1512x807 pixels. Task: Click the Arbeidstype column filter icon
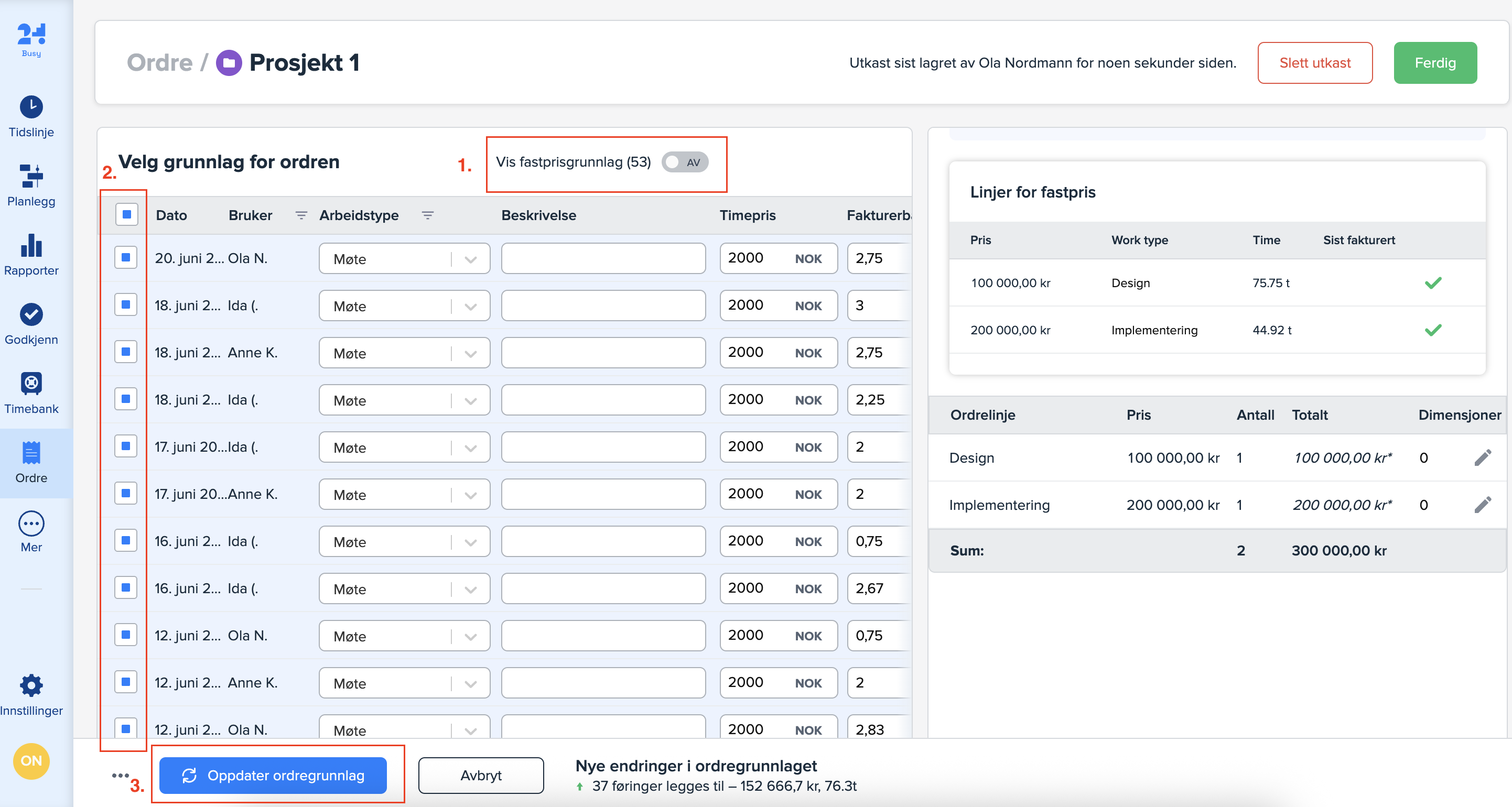click(x=428, y=215)
